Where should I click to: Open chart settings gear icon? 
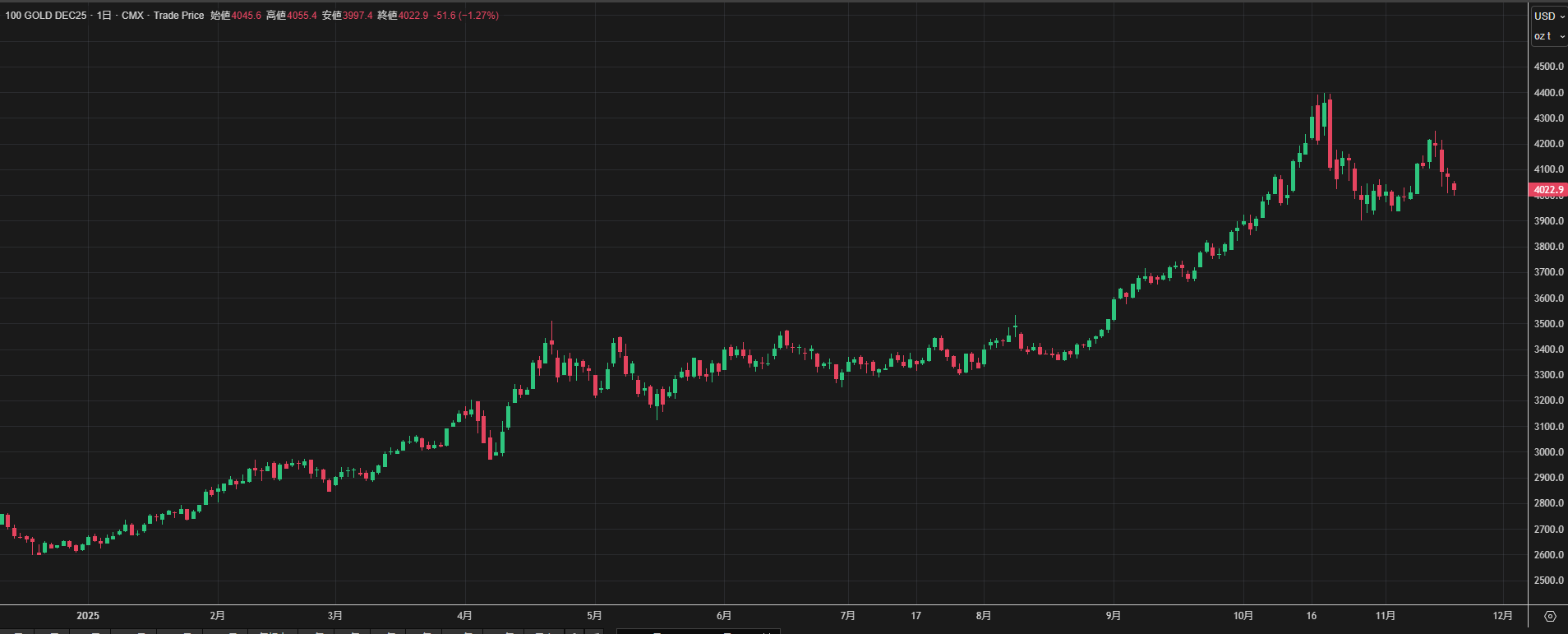(x=1550, y=616)
